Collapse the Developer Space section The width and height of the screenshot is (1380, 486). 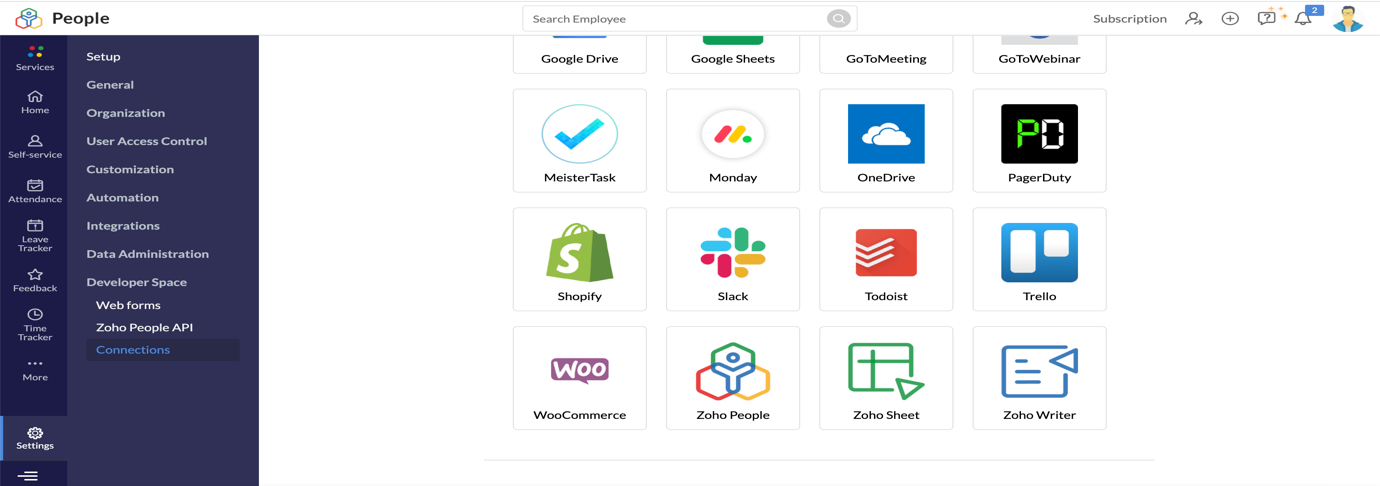137,282
